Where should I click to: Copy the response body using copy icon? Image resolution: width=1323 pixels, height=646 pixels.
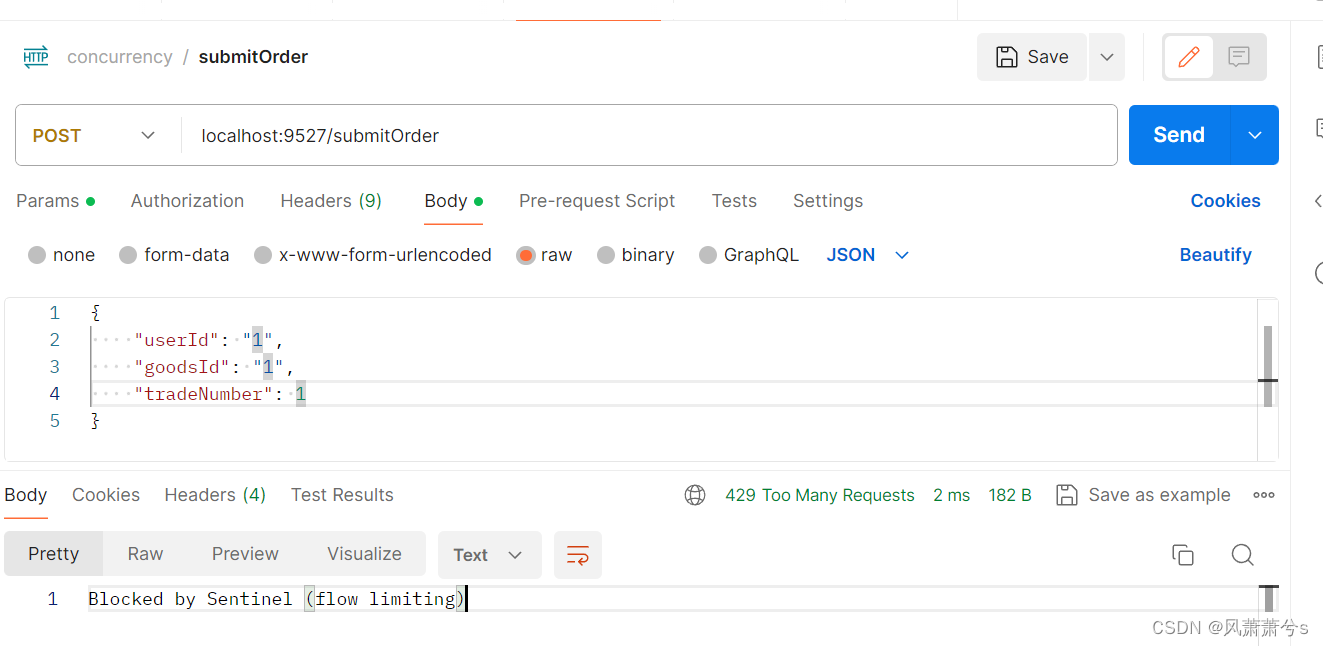point(1183,554)
